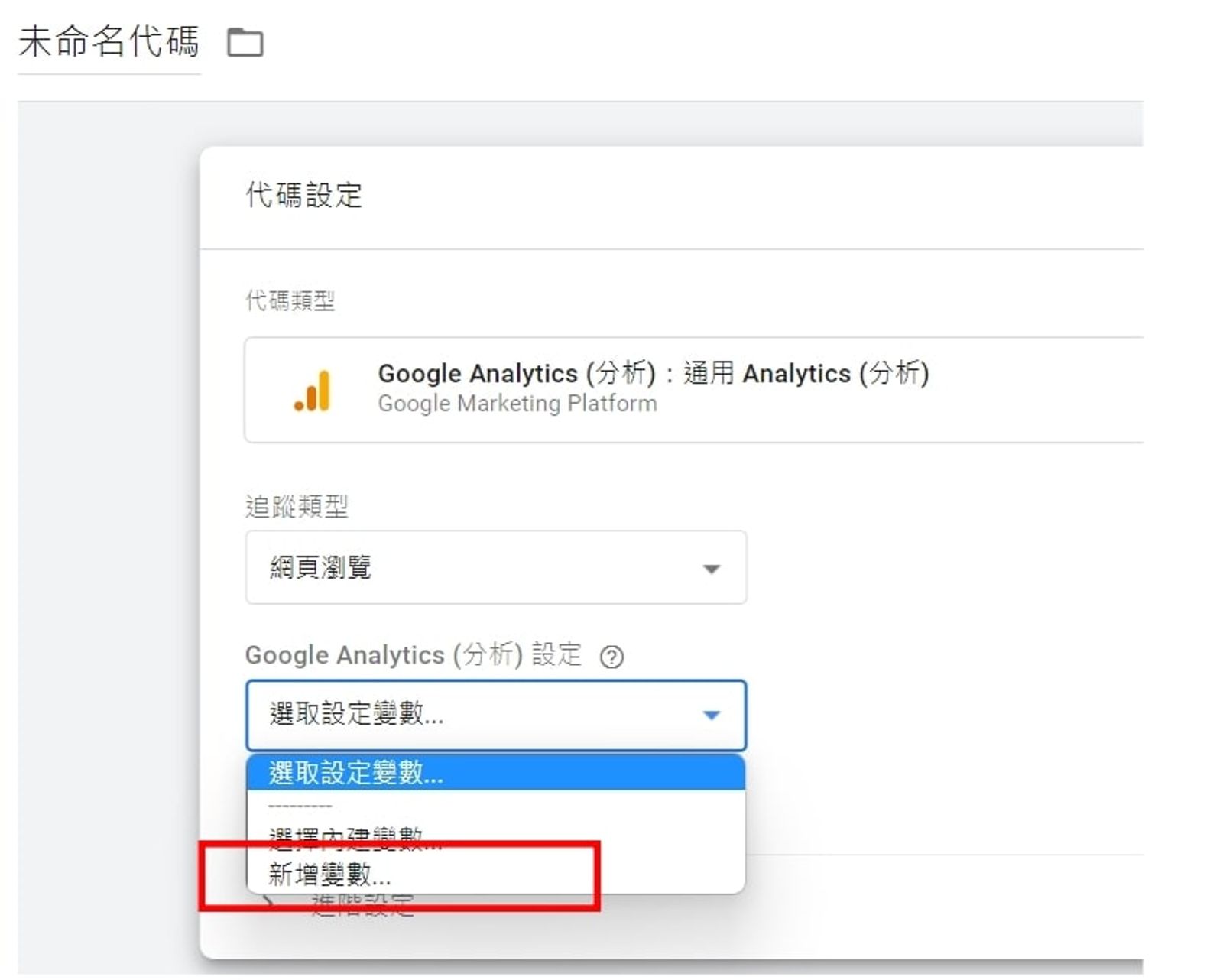Click the 代碼類型 label
This screenshot has height=980, width=1223.
[x=290, y=300]
